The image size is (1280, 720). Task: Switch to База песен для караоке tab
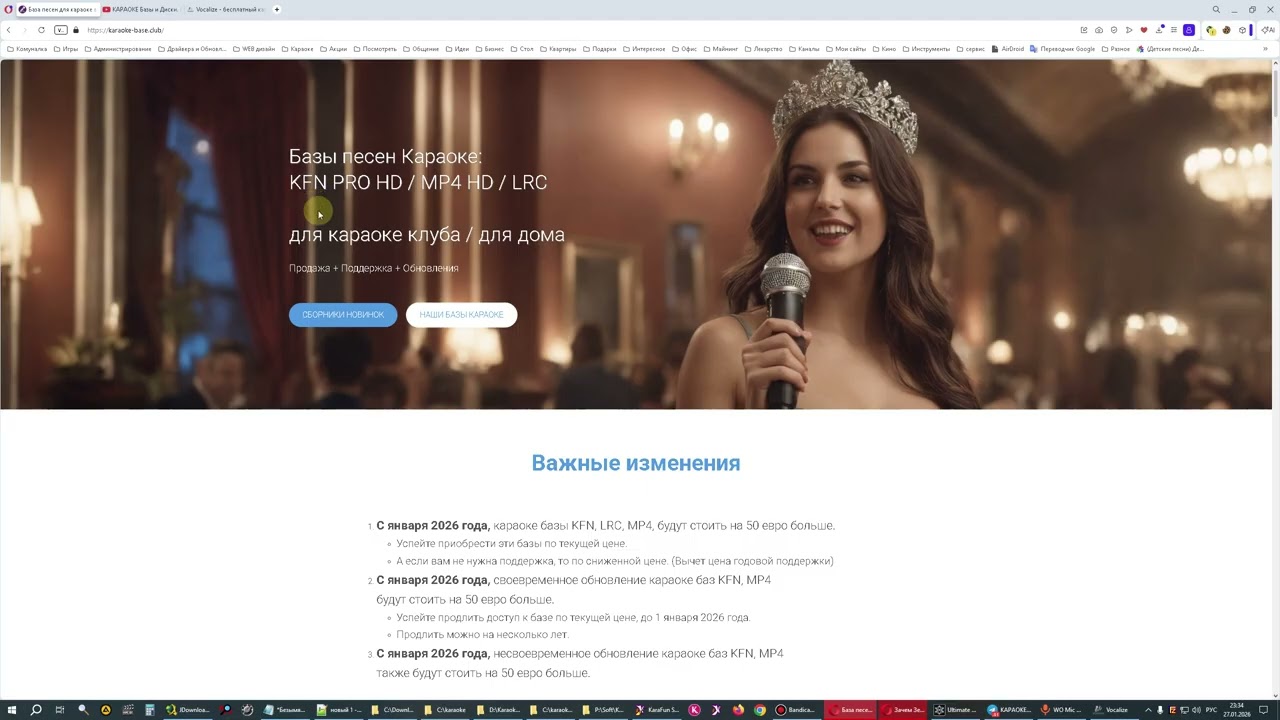point(57,9)
